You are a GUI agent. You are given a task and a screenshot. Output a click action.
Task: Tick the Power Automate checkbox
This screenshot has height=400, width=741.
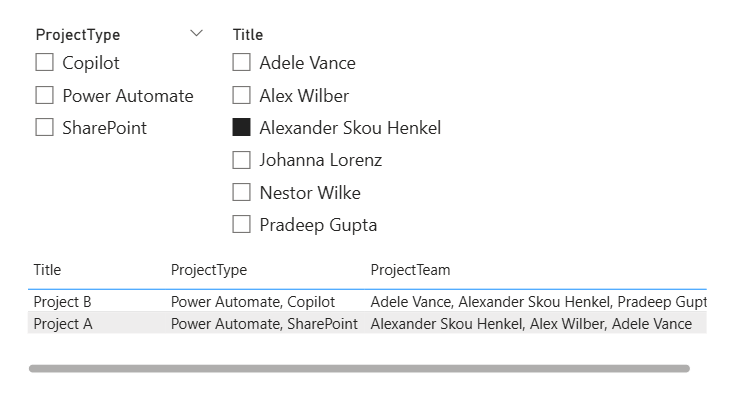click(44, 96)
